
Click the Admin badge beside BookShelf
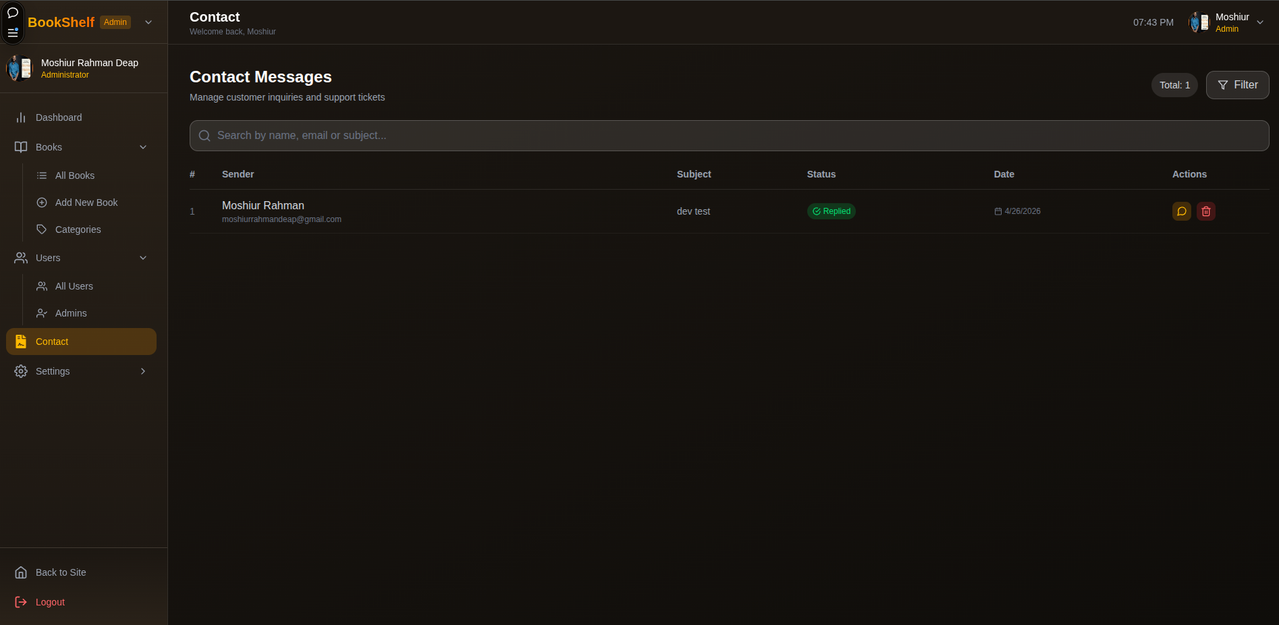click(115, 22)
